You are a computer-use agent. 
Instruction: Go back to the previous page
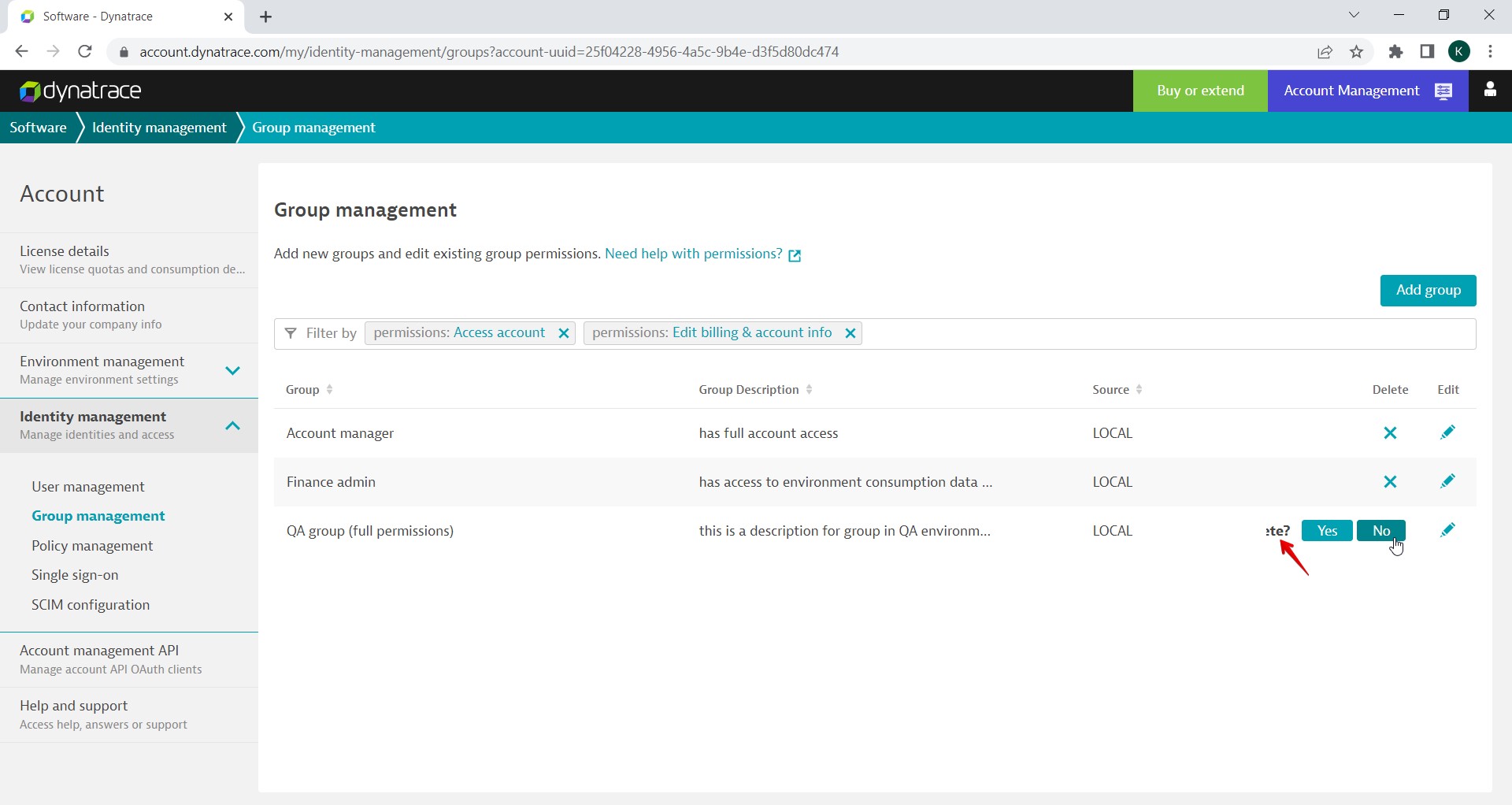(x=21, y=52)
